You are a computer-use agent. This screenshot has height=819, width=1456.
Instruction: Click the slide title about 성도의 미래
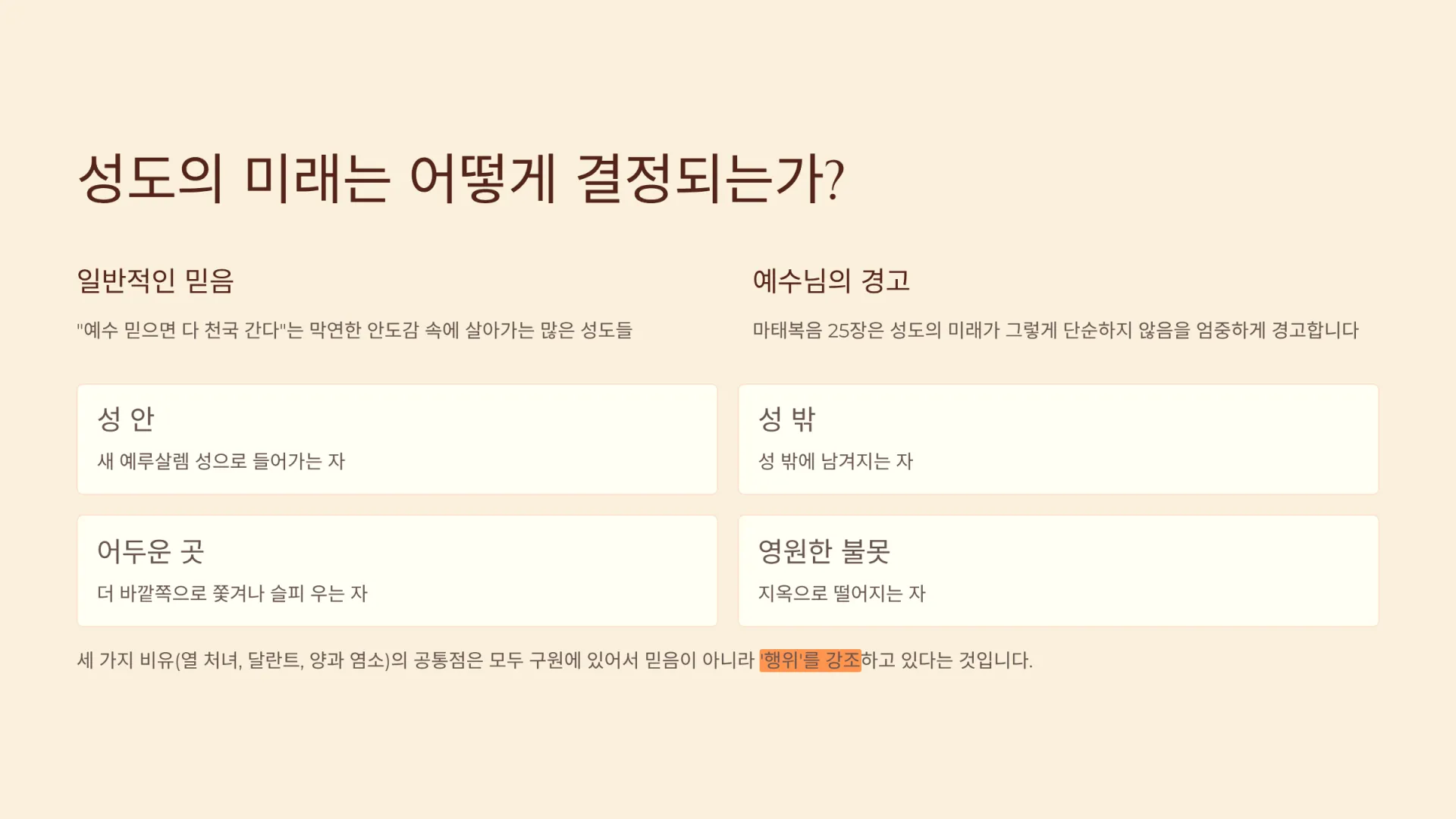click(460, 179)
